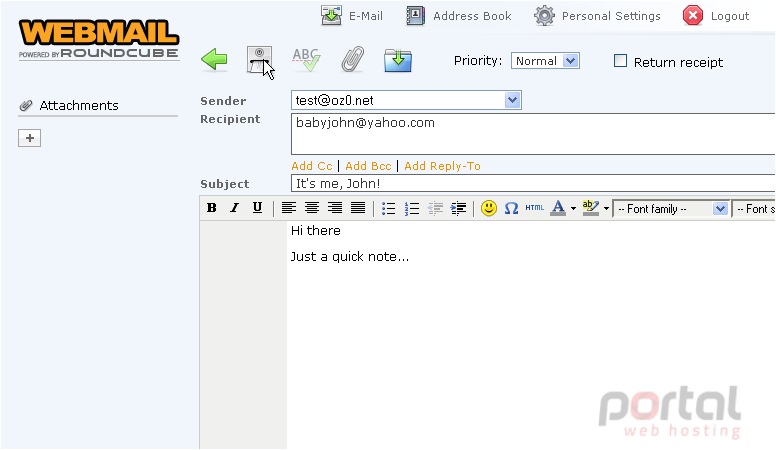Click into the Subject field
776x450 pixels.
coord(533,183)
